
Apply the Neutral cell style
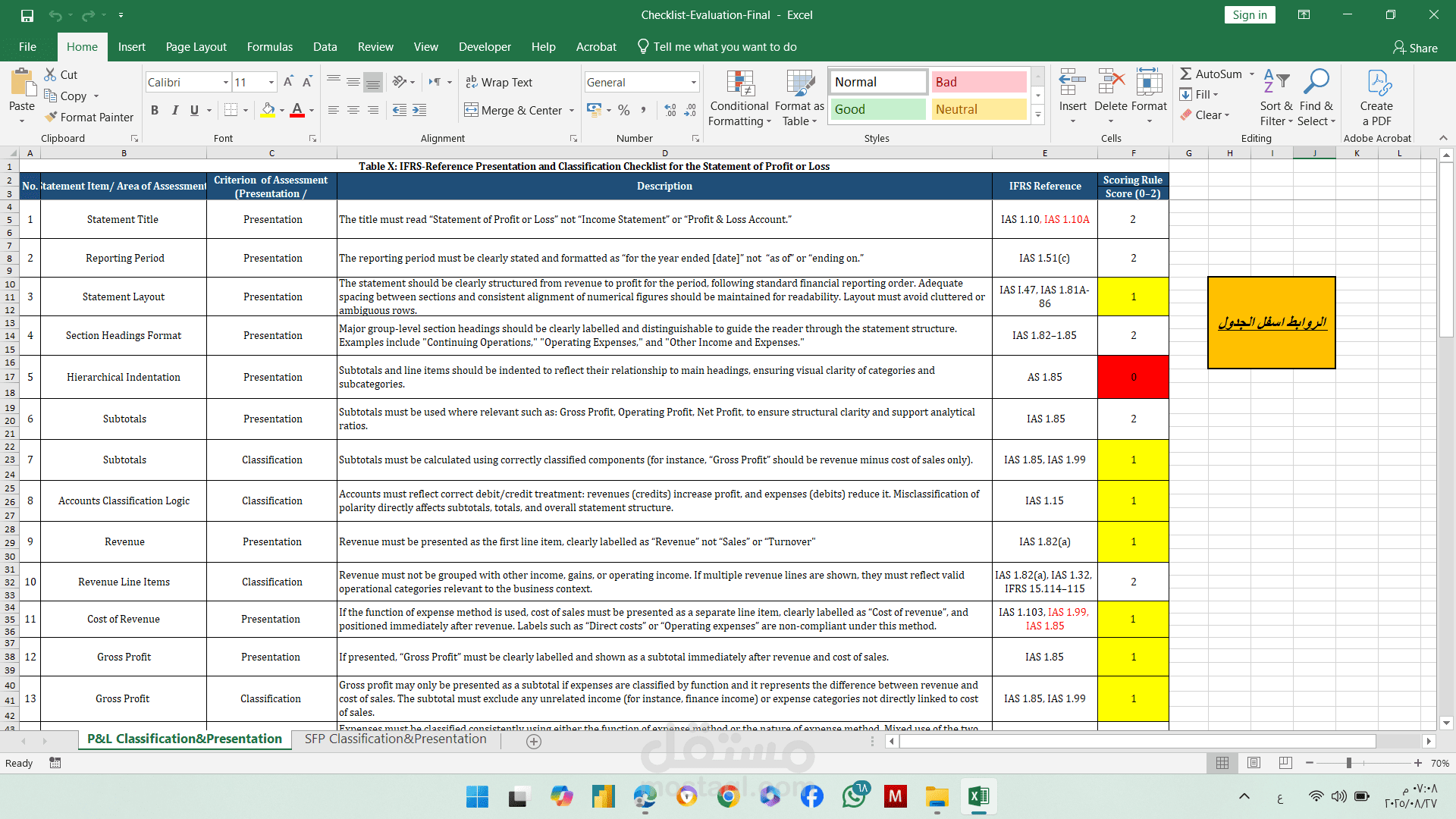(x=978, y=109)
